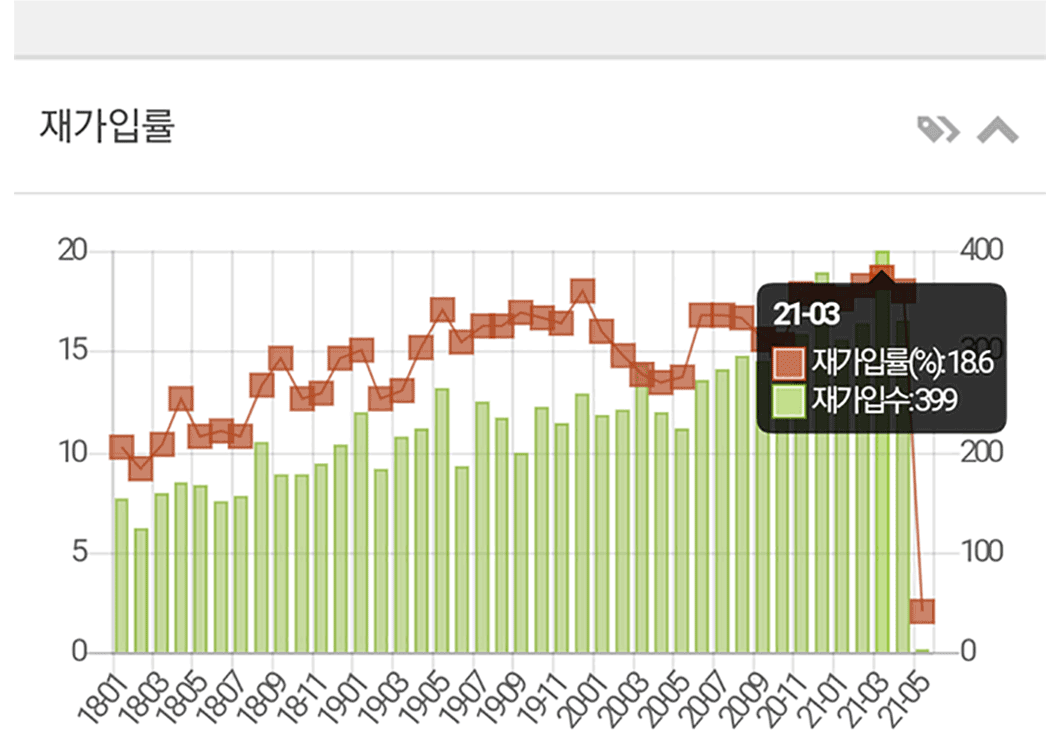The width and height of the screenshot is (1060, 753).
Task: Click the 재가입률 panel title
Action: pyautogui.click(x=107, y=126)
